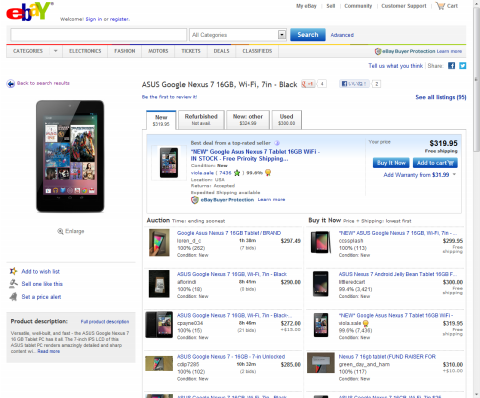Viewport: 480px width, 398px height.
Task: Select the Used $300.00 tab
Action: tap(286, 120)
